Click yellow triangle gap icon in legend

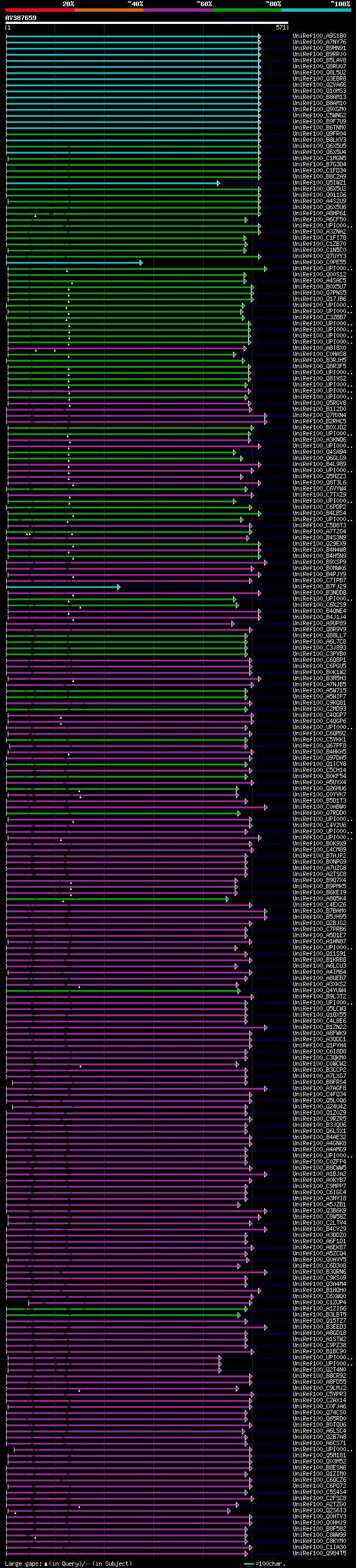(x=46, y=1563)
